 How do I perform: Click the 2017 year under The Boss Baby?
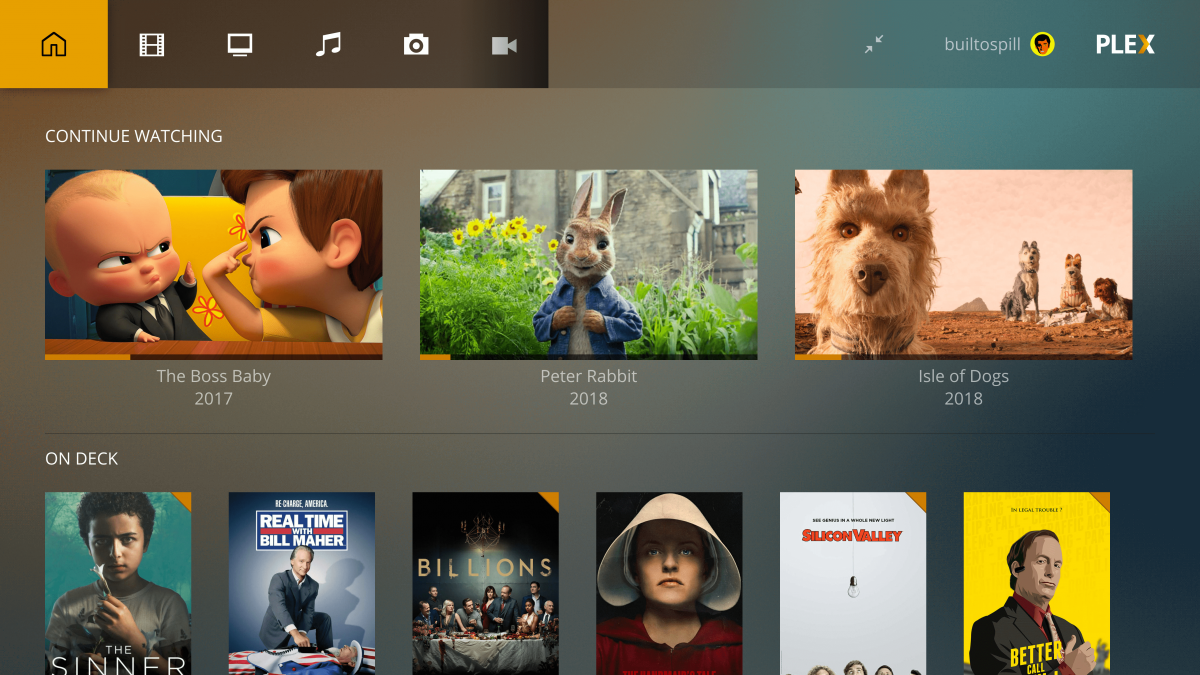tap(214, 399)
